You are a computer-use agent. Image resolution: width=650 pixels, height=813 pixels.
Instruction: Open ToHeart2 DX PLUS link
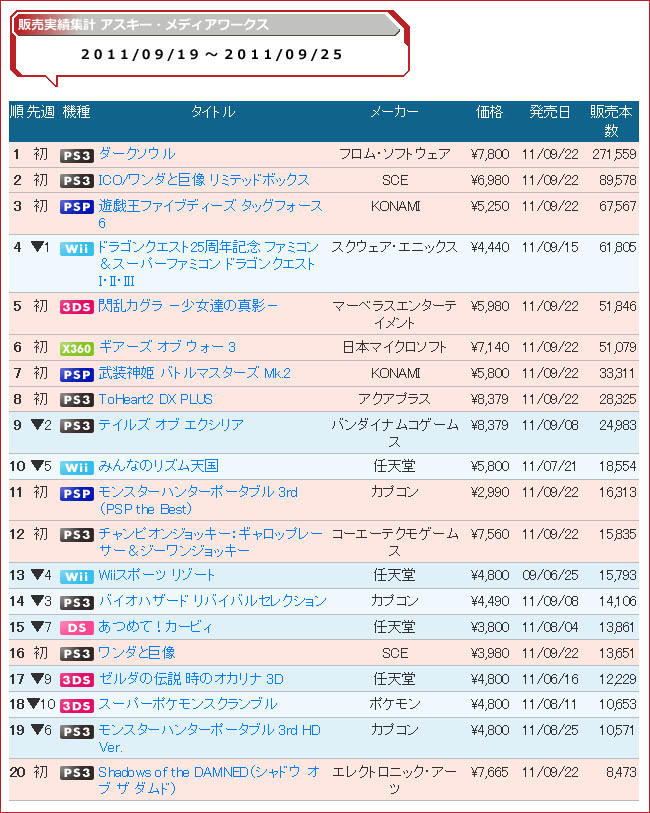click(x=156, y=399)
